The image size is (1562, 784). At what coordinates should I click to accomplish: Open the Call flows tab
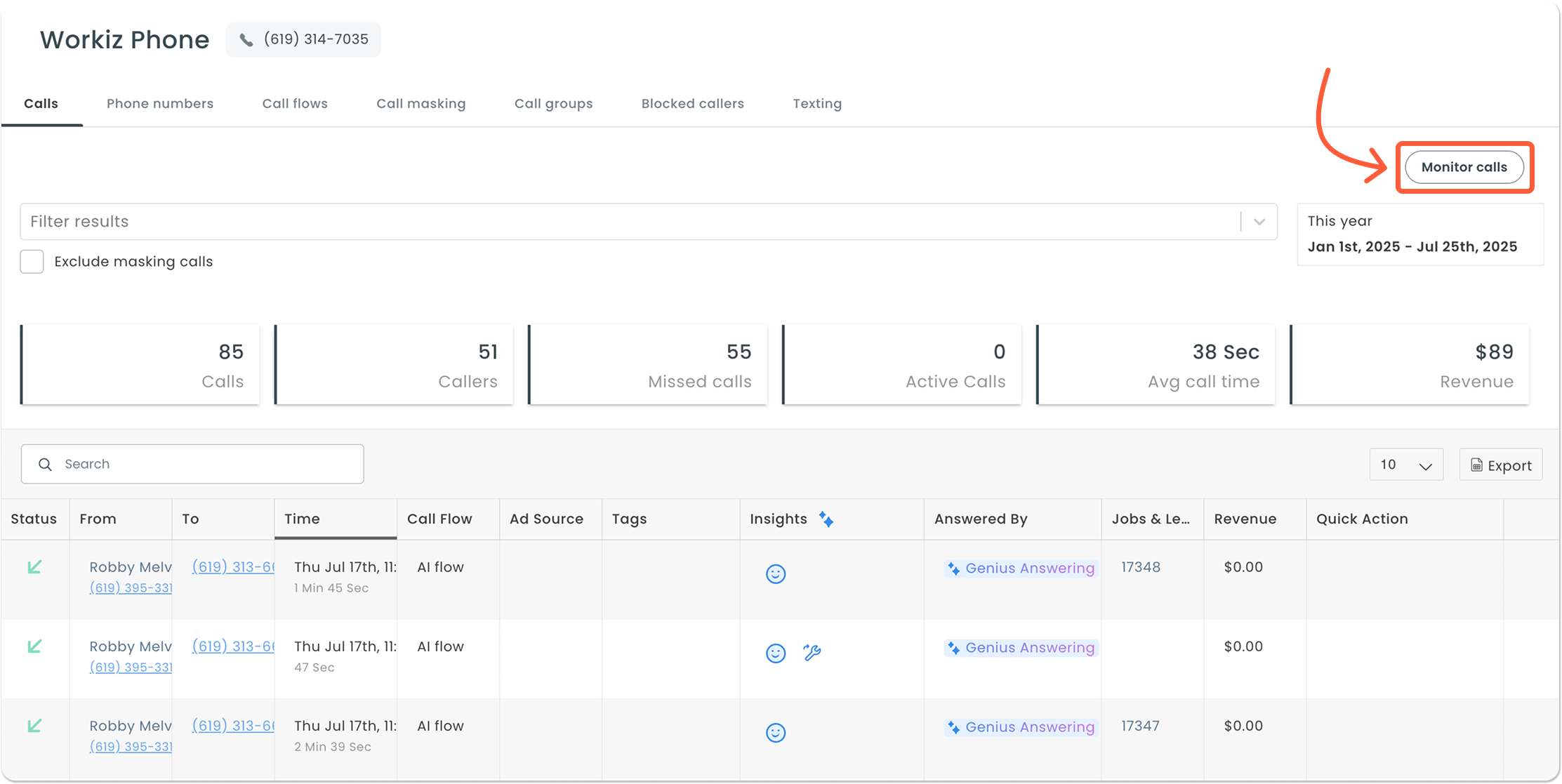pos(295,104)
